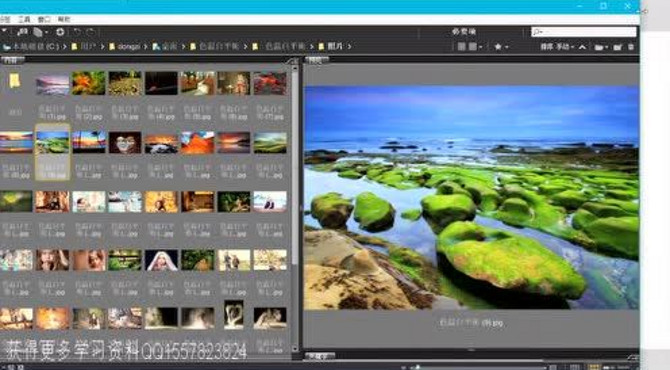670x370 pixels.
Task: Select the orange flower thumbnail
Action: click(88, 83)
